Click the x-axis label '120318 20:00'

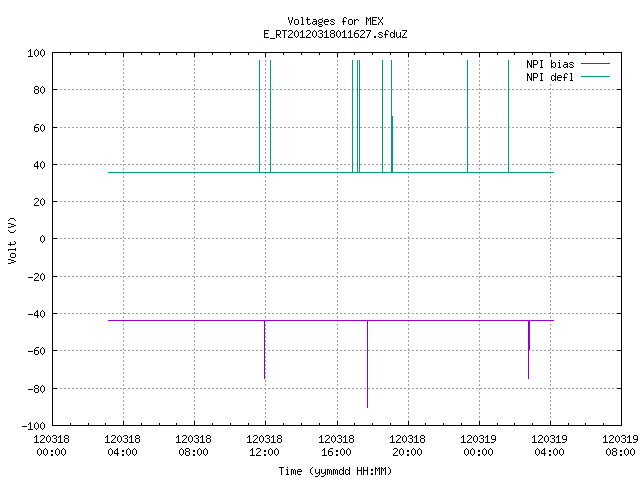407,446
